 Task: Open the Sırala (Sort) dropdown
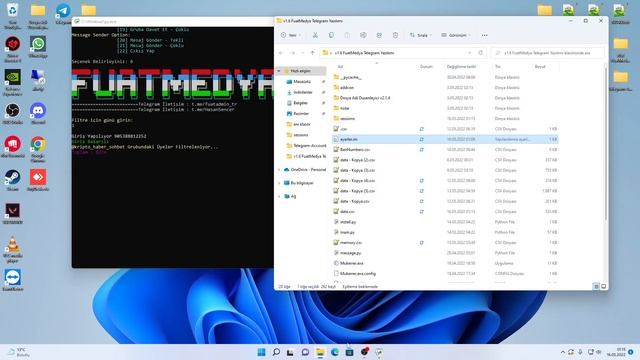[x=420, y=36]
